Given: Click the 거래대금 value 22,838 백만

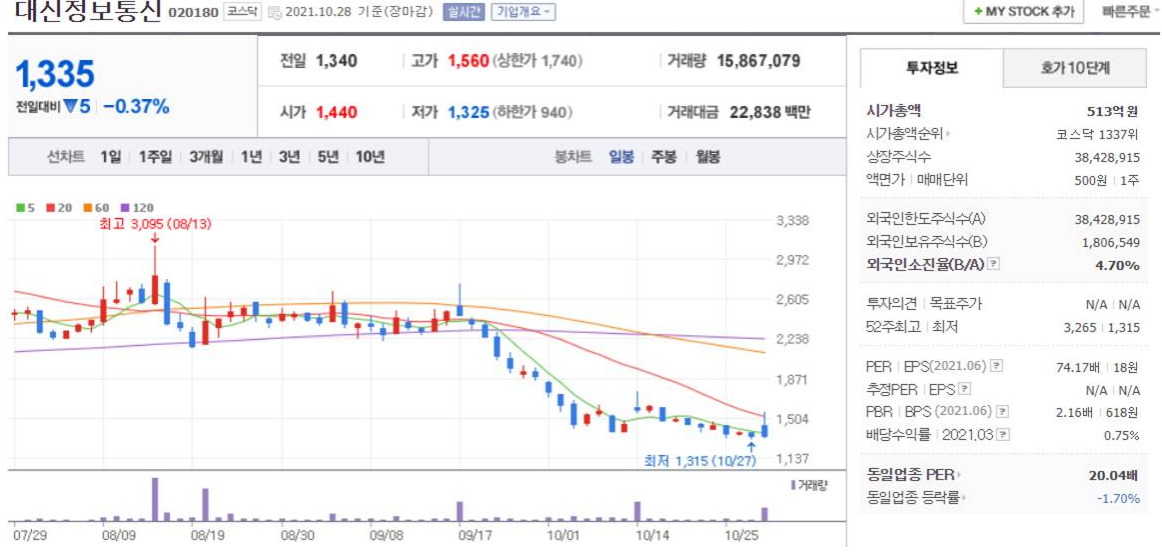Looking at the screenshot, I should (x=768, y=113).
